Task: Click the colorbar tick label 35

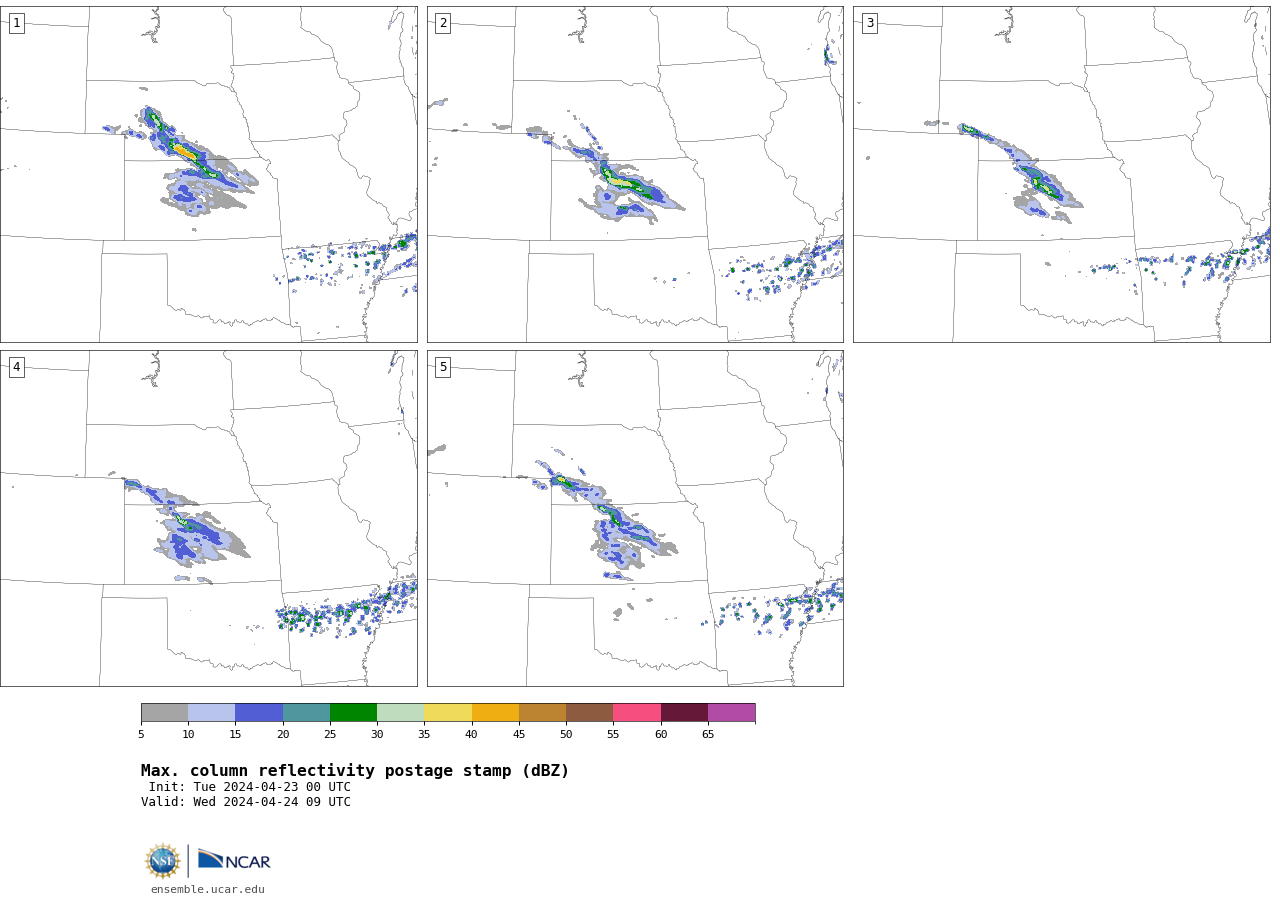Action: 424,735
